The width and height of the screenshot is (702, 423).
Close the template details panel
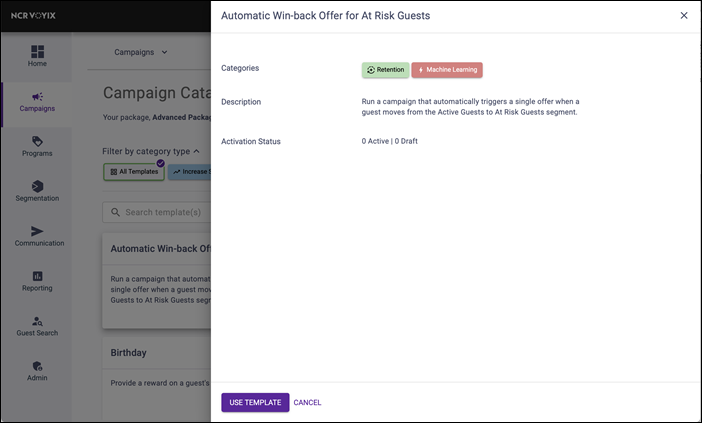coord(684,16)
